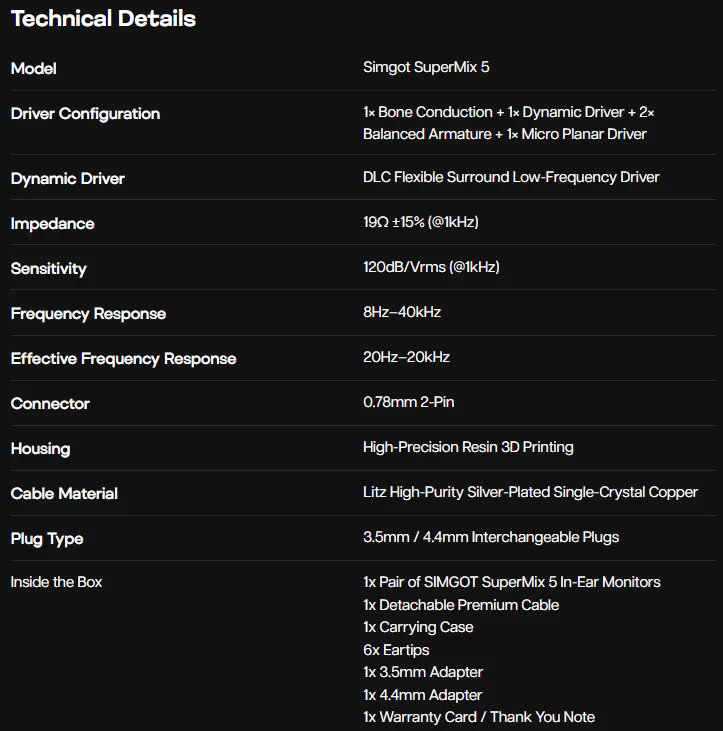This screenshot has width=723, height=731.
Task: Click the Warranty Card / Thank You Note line
Action: pos(479,717)
